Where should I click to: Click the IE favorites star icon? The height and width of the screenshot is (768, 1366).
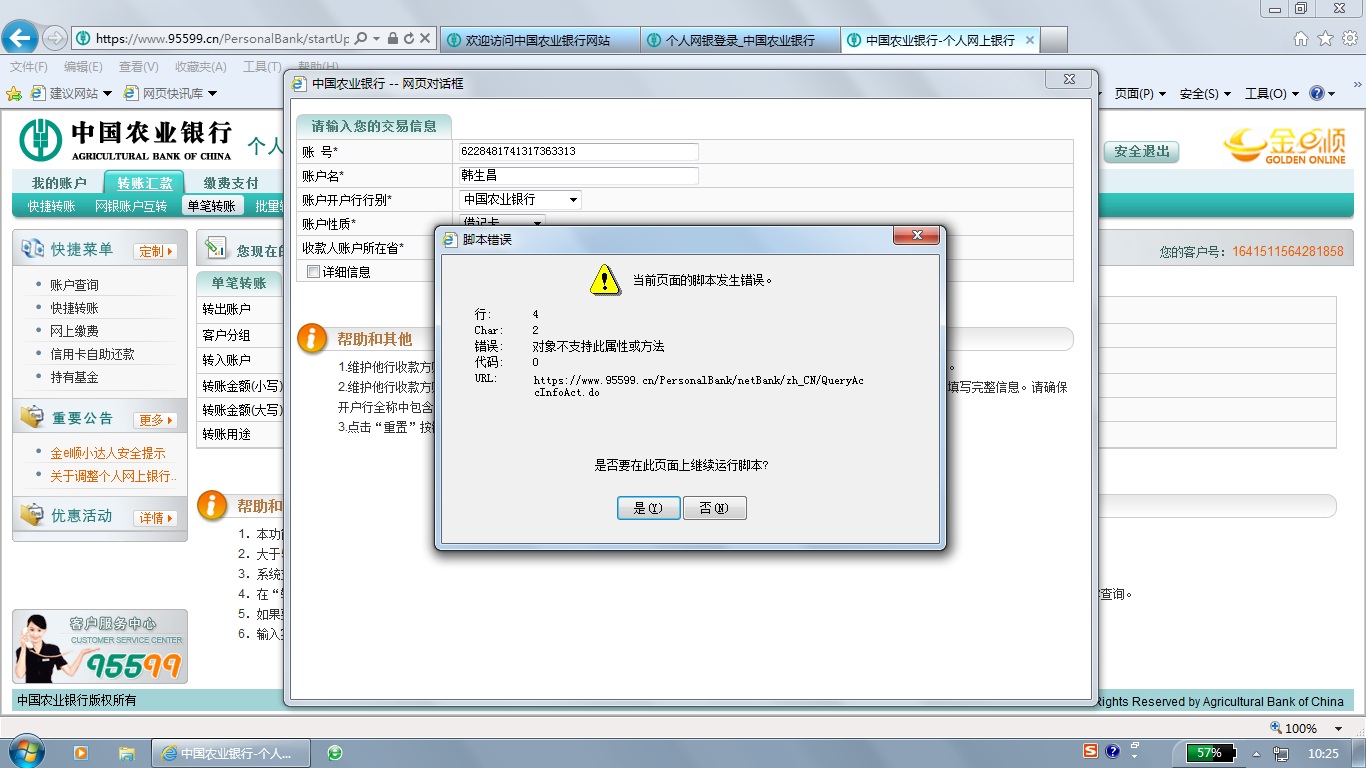[x=1325, y=39]
